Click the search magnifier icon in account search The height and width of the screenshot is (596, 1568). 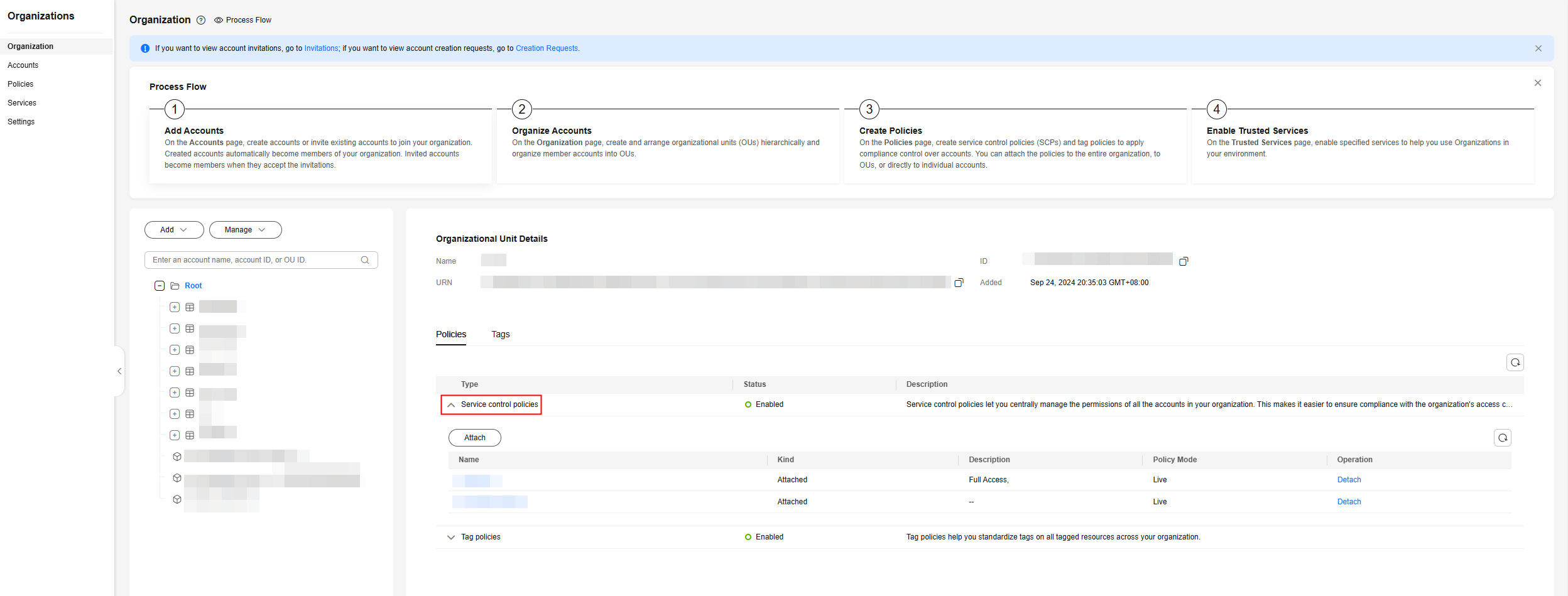pos(365,260)
